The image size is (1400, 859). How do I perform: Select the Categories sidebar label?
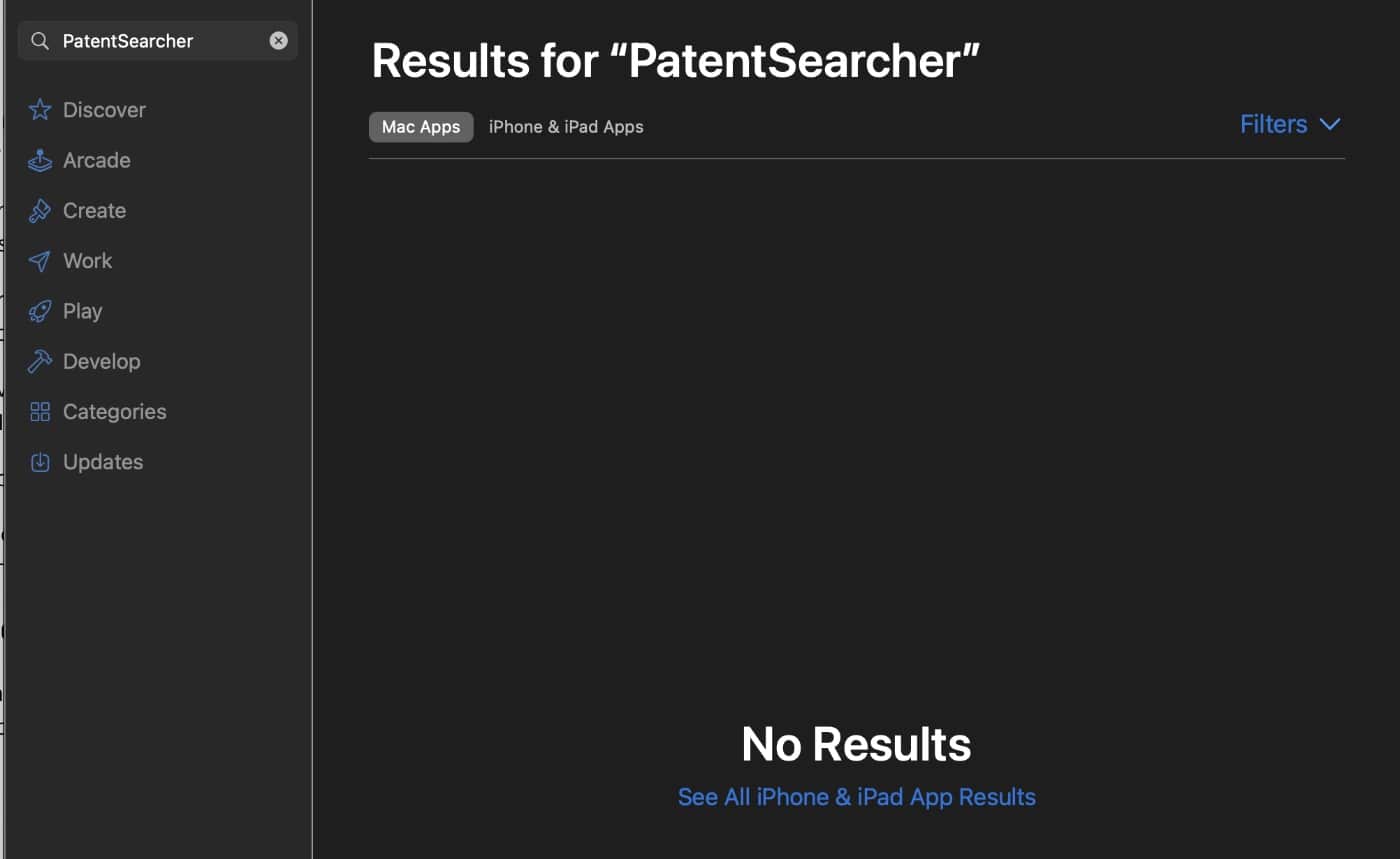pos(114,412)
